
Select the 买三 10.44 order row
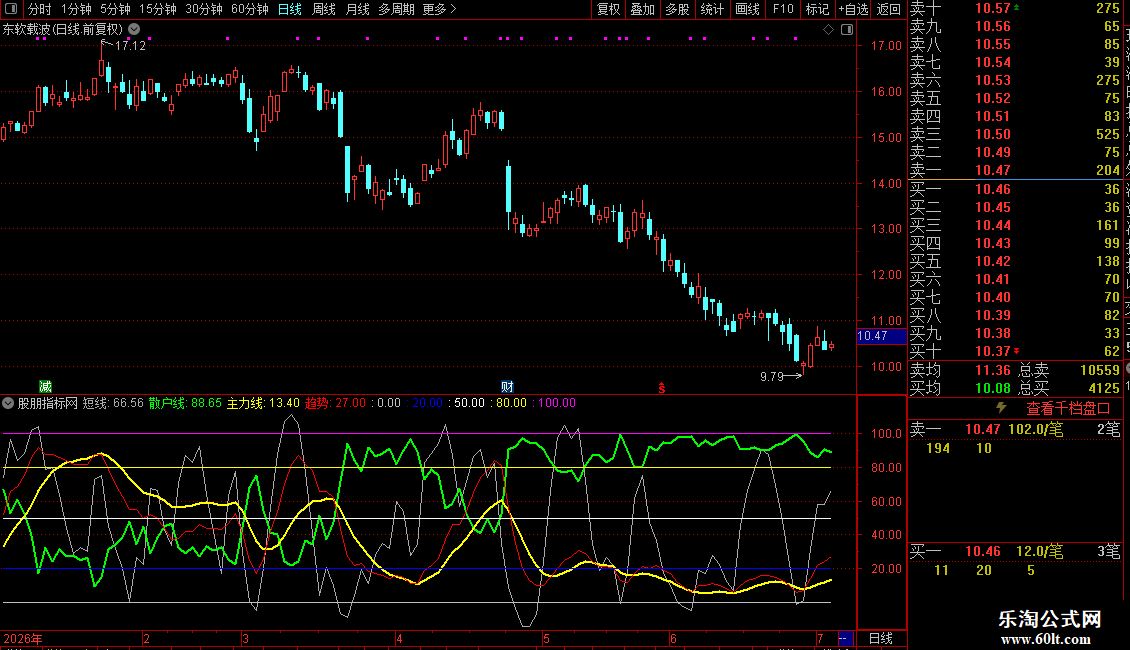click(1015, 225)
